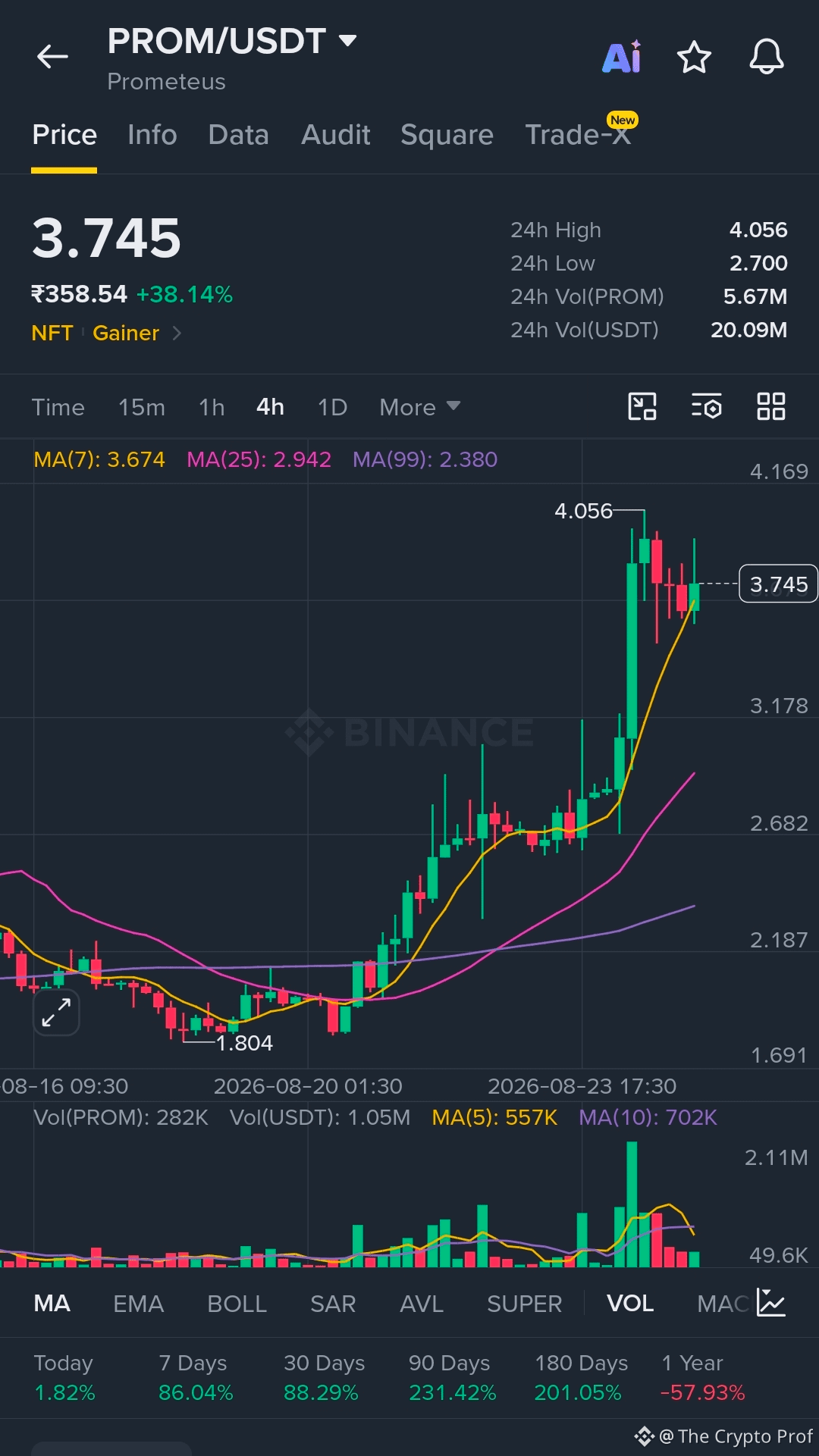Select the 1D timeframe
The width and height of the screenshot is (819, 1456).
332,407
